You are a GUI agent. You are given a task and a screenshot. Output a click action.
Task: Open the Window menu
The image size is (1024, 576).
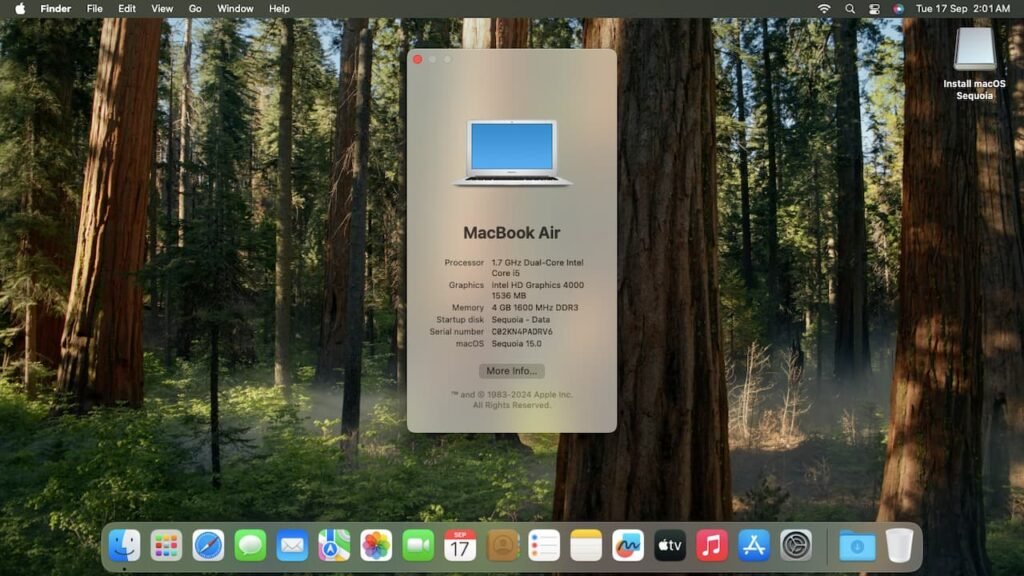pos(235,8)
